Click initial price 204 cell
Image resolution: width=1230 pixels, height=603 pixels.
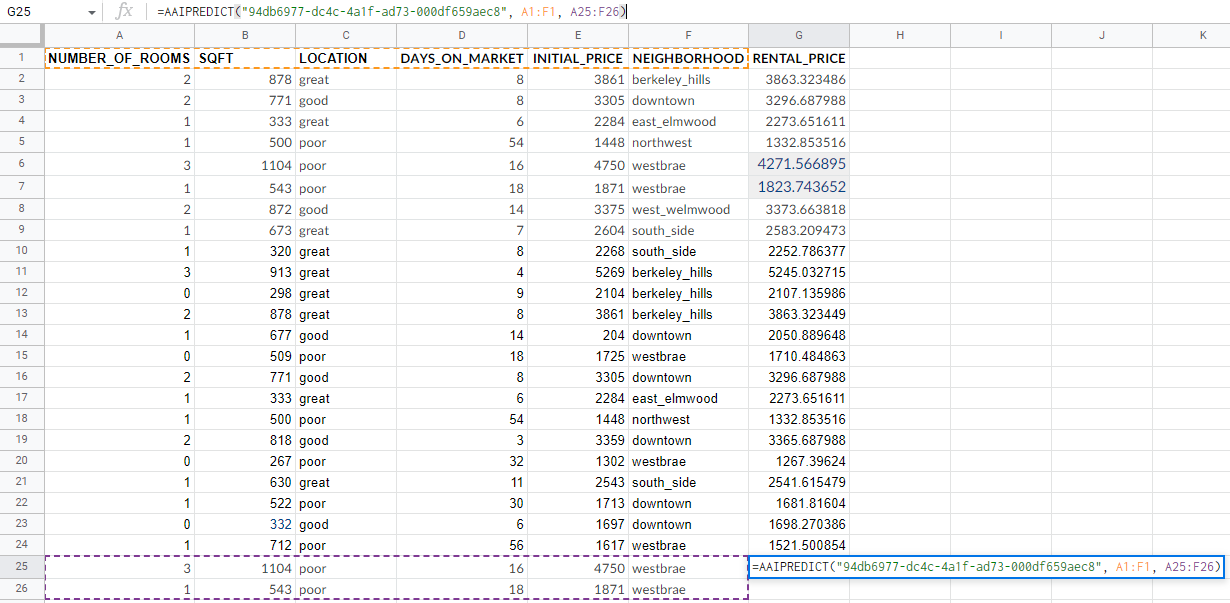pyautogui.click(x=578, y=335)
